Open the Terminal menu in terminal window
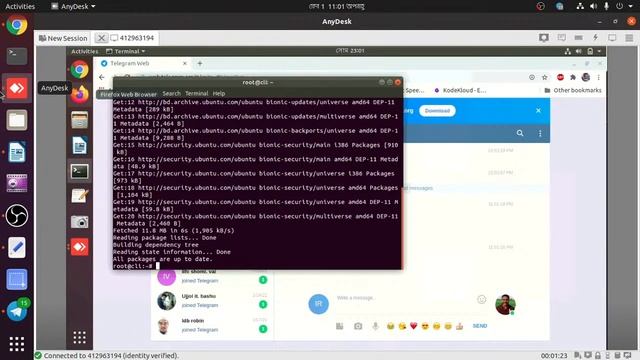This screenshot has height=360, width=640. click(197, 93)
